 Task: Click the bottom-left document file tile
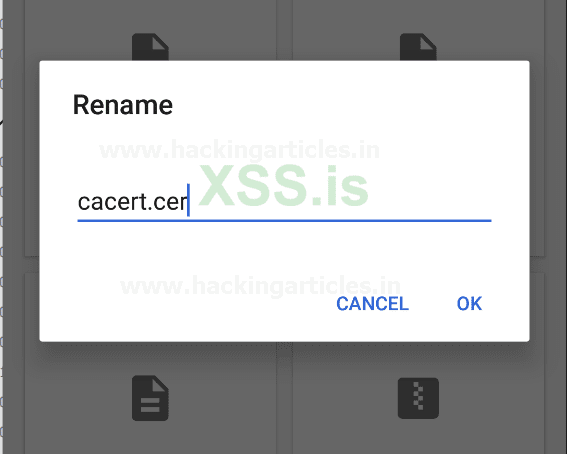[x=150, y=398]
